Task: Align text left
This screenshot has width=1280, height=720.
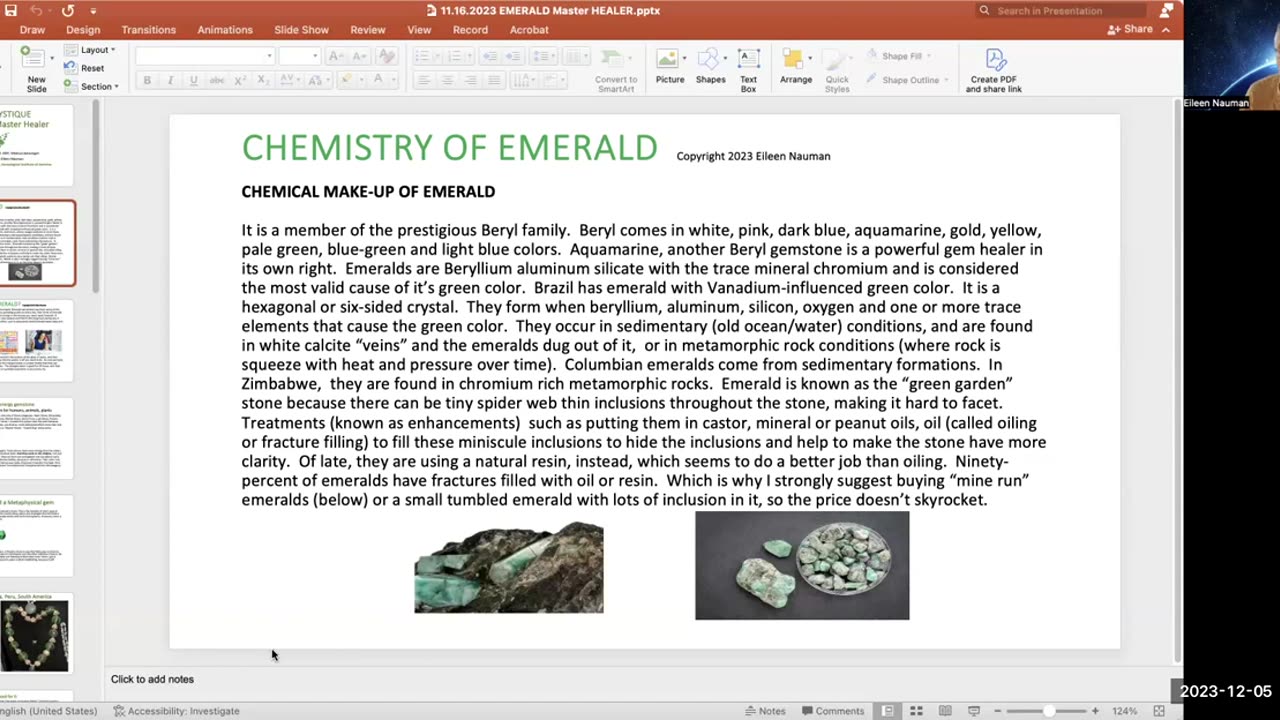Action: pyautogui.click(x=424, y=80)
